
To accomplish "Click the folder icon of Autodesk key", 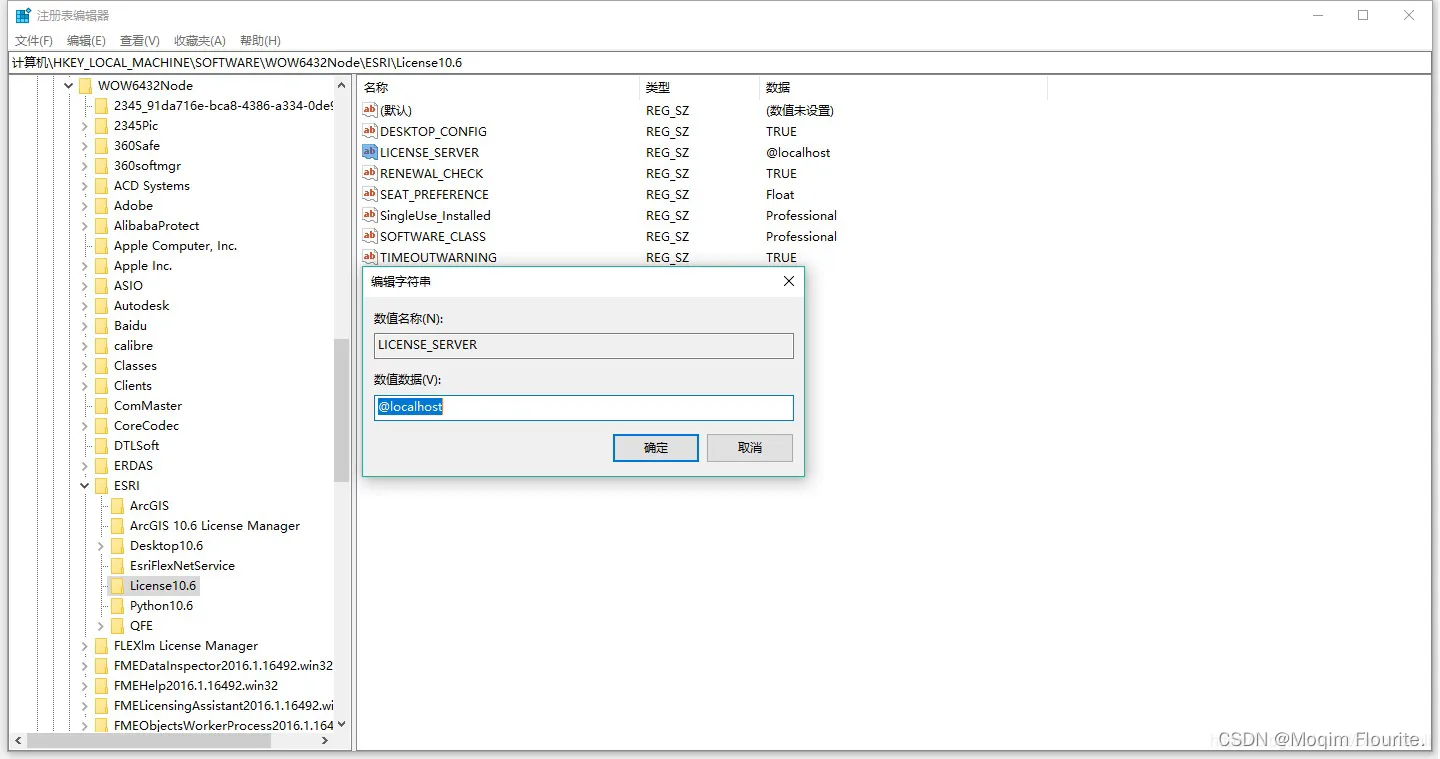I will pyautogui.click(x=101, y=305).
